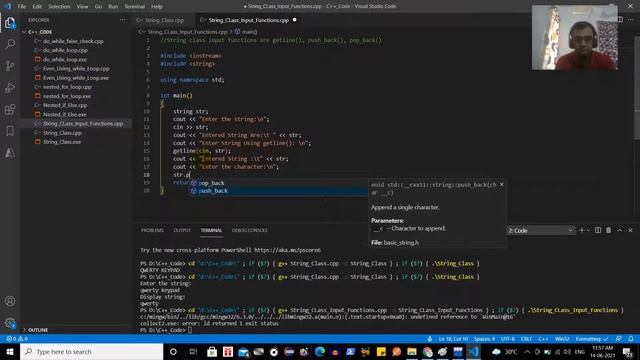Open the View menu
The width and height of the screenshot is (640, 360).
82,6
